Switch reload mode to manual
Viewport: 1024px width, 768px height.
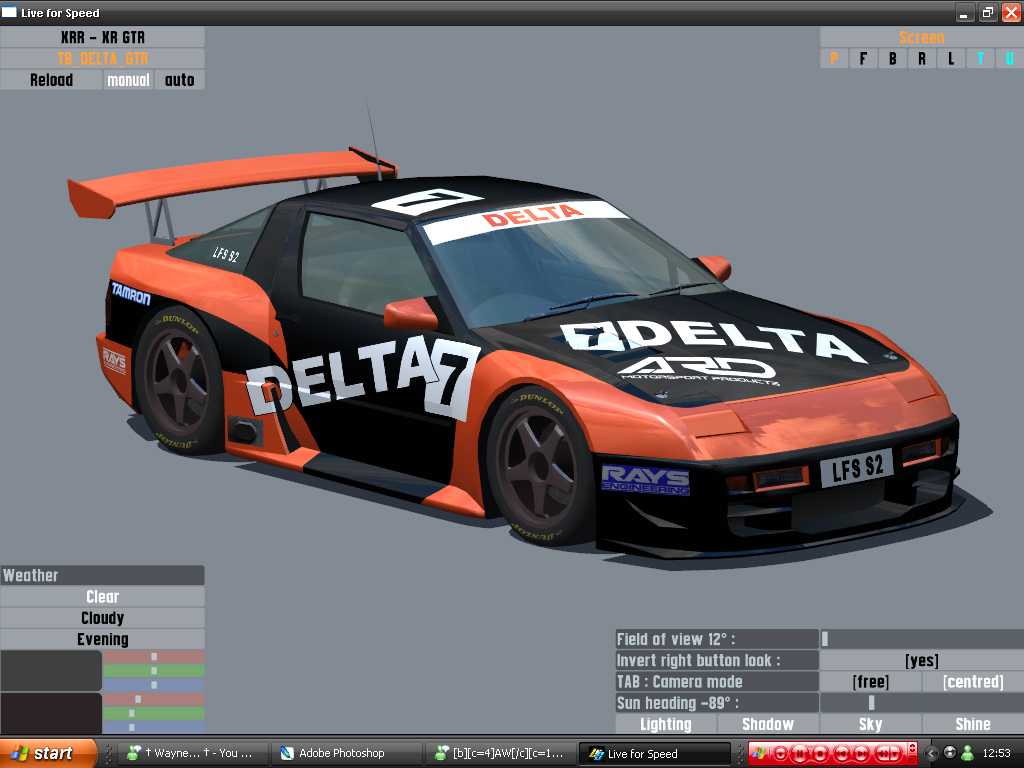(129, 80)
